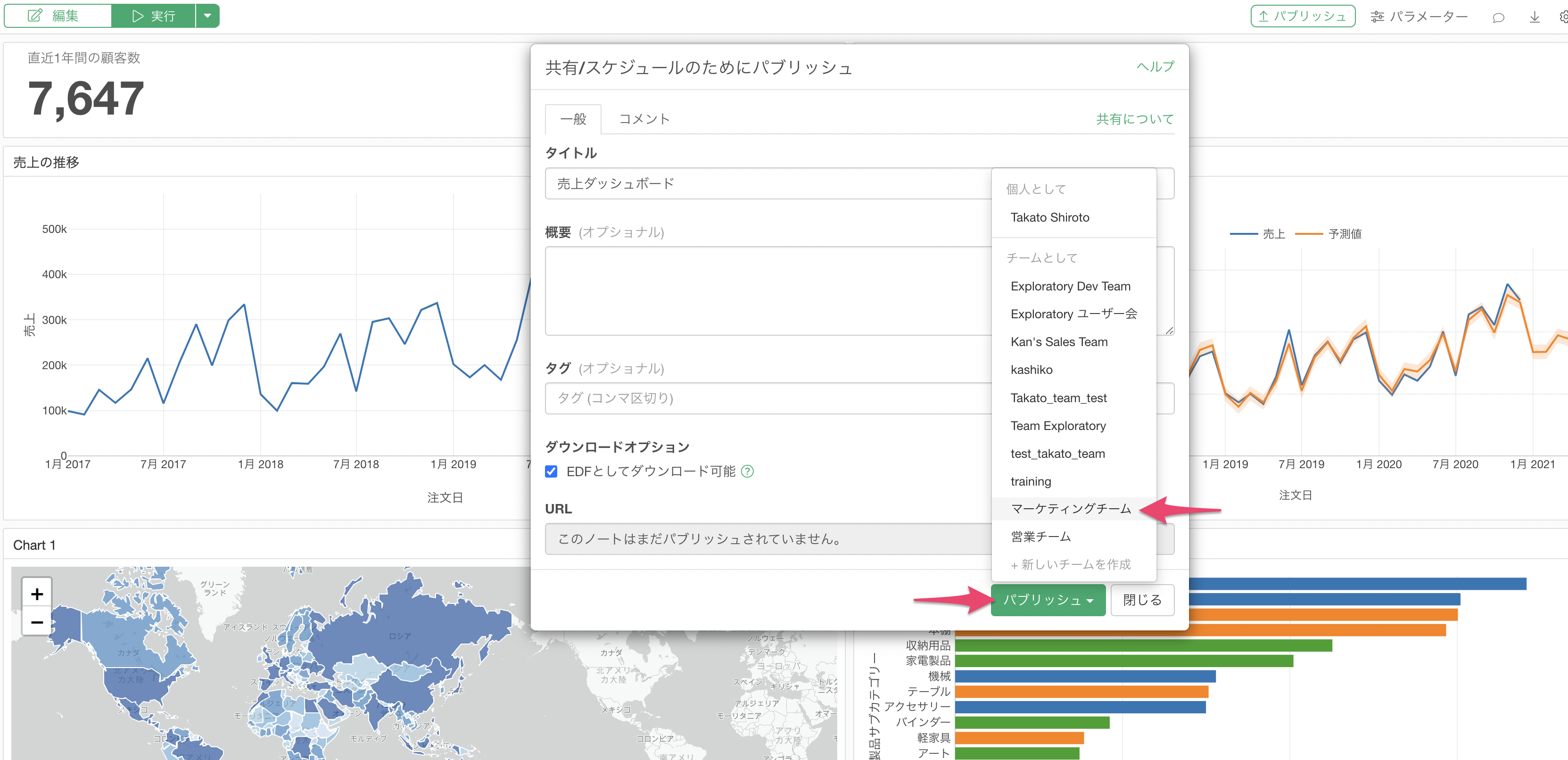
Task: Click the top-right パブリッシュ upload button
Action: (x=1302, y=17)
